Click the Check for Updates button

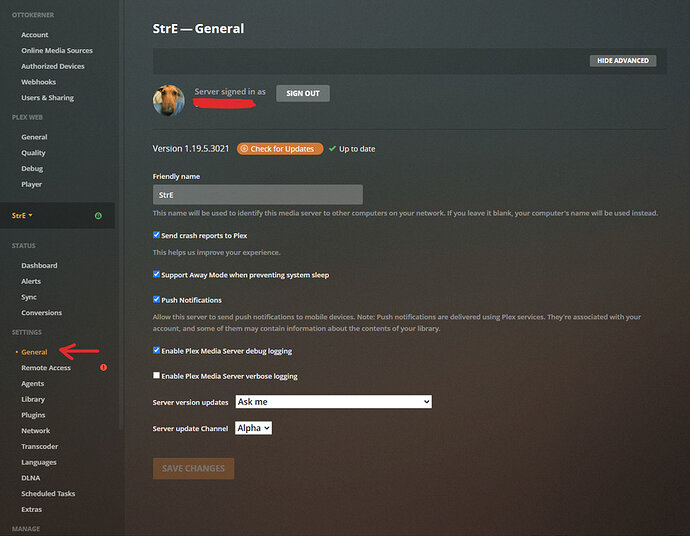280,149
